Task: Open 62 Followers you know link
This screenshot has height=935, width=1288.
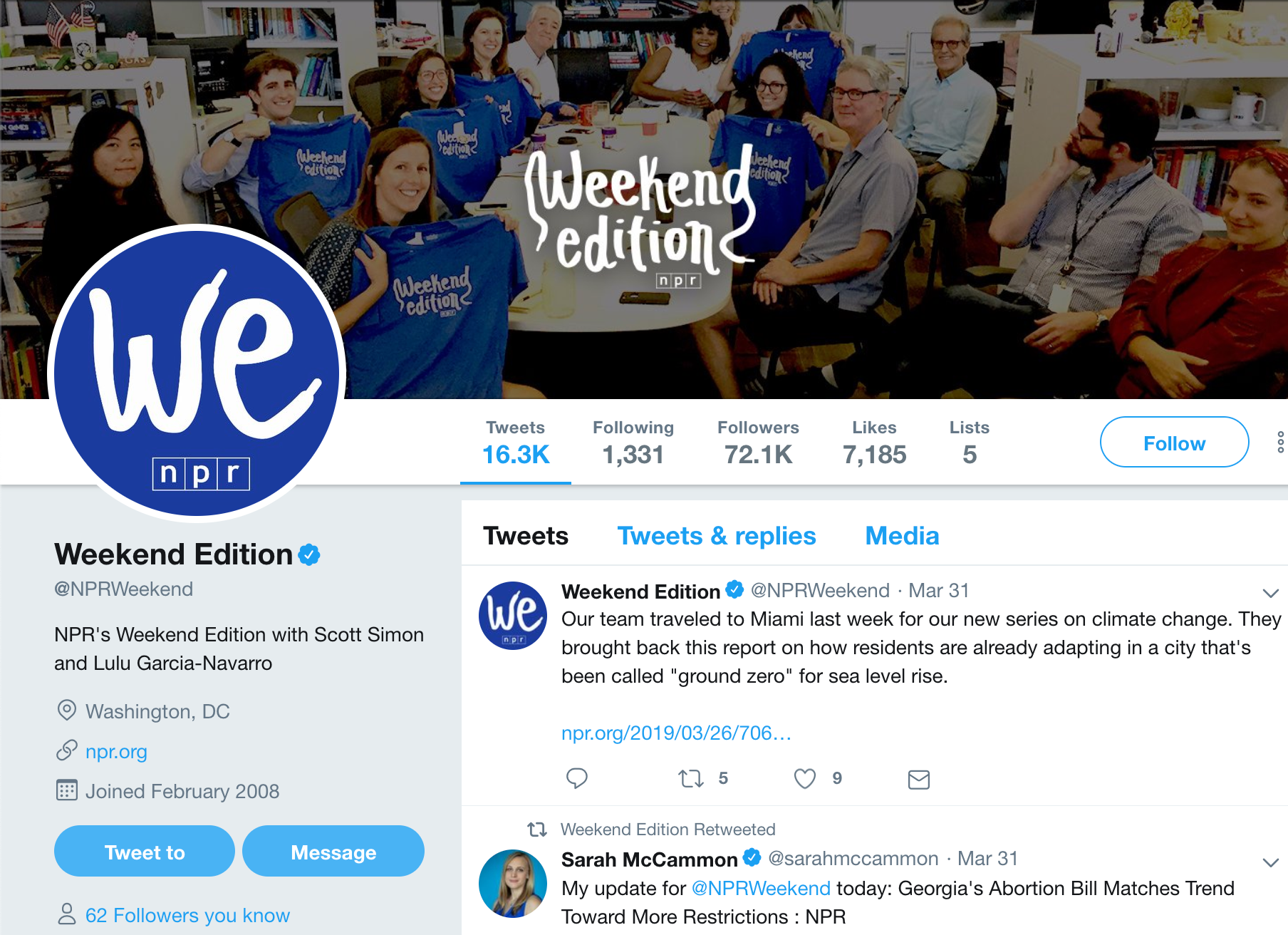Action: 187,915
